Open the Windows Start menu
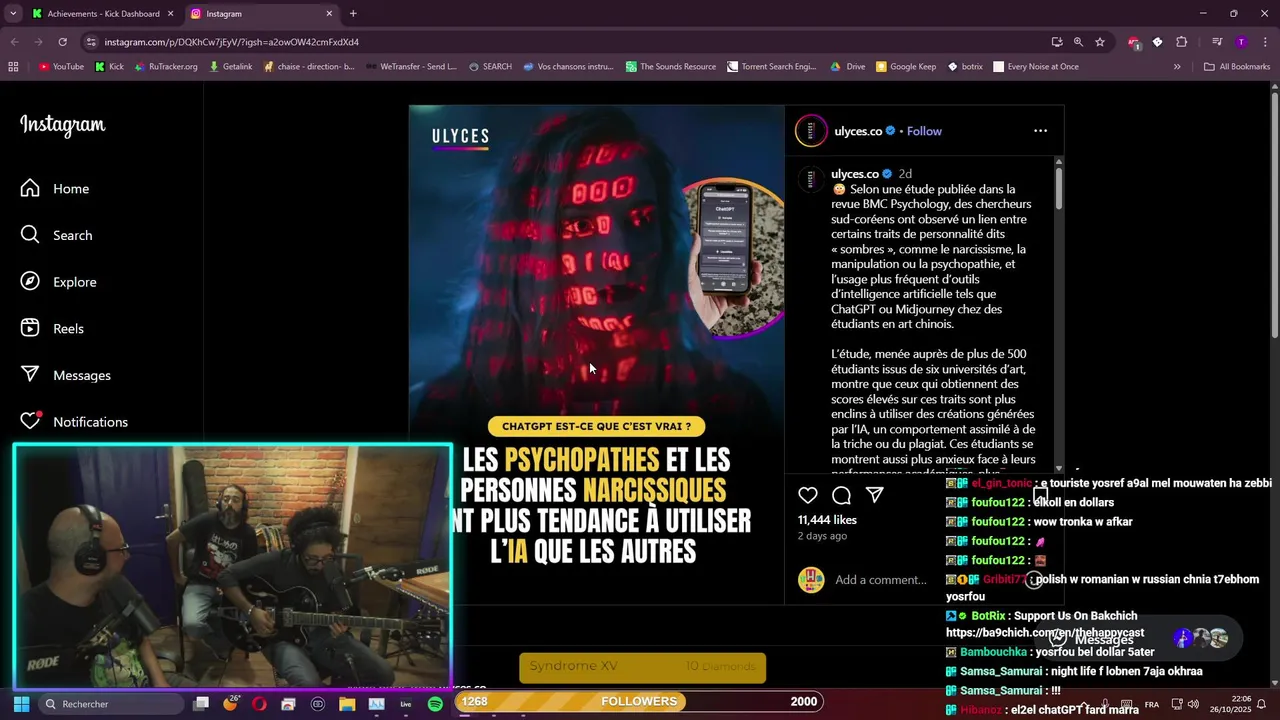This screenshot has height=720, width=1280. [21, 704]
